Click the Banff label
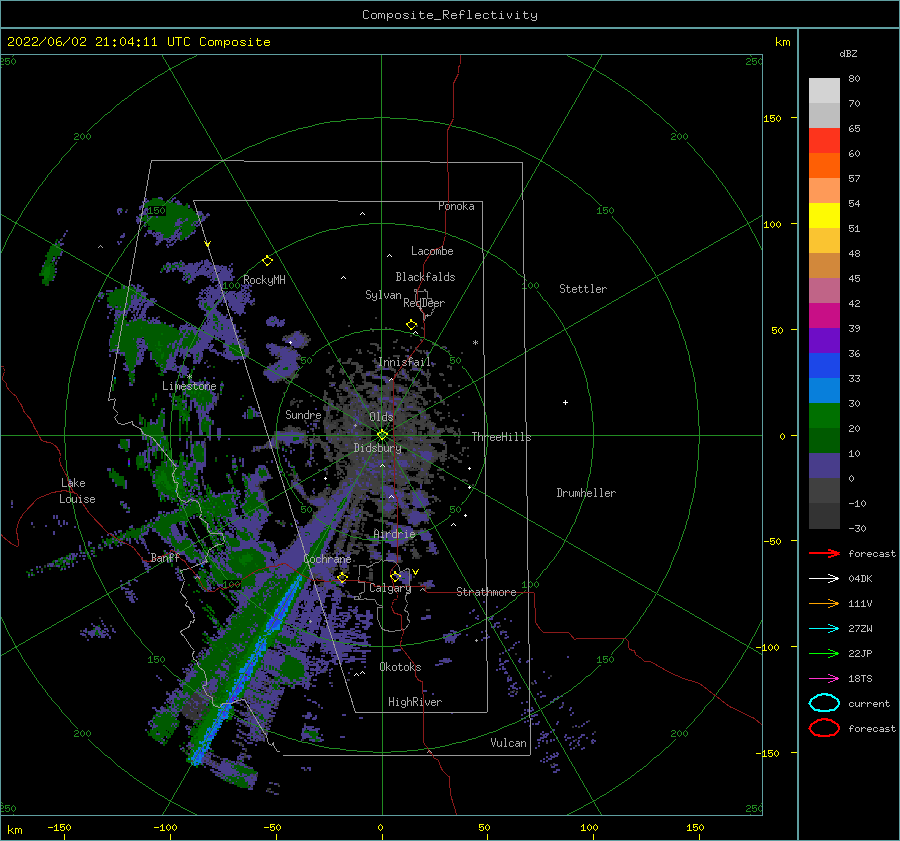900x841 pixels. point(165,557)
